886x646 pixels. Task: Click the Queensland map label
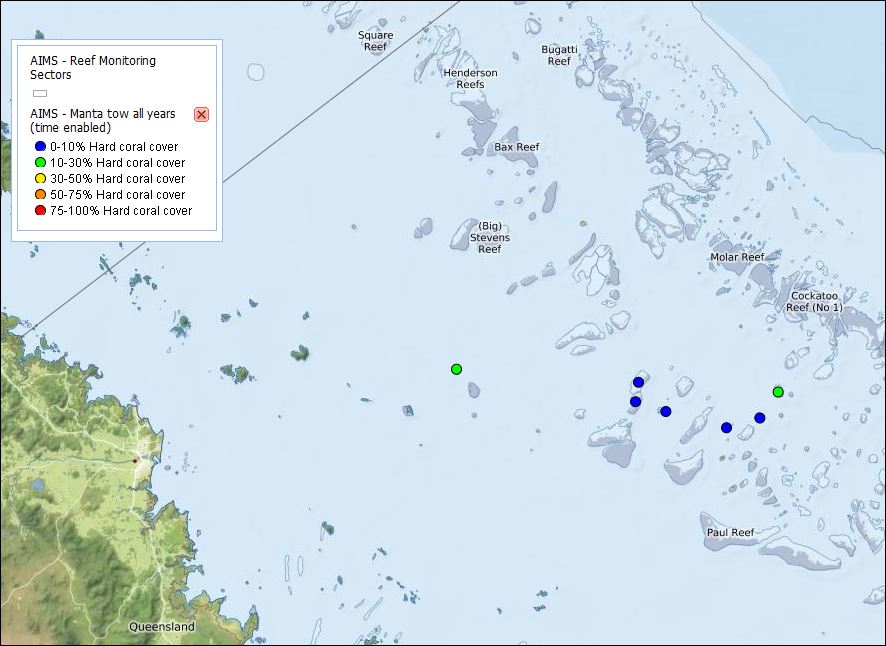162,626
